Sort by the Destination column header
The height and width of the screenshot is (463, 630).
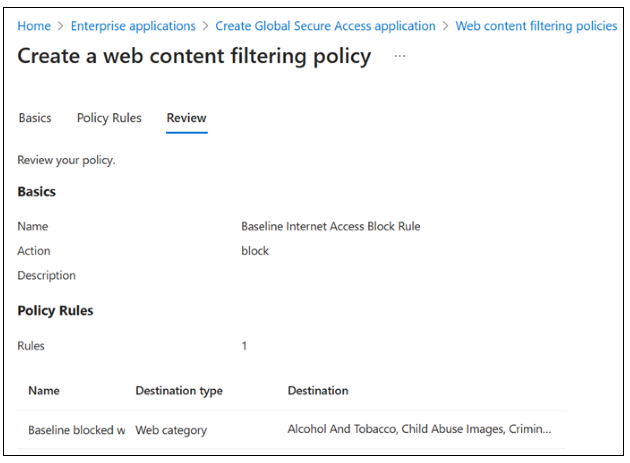point(318,391)
